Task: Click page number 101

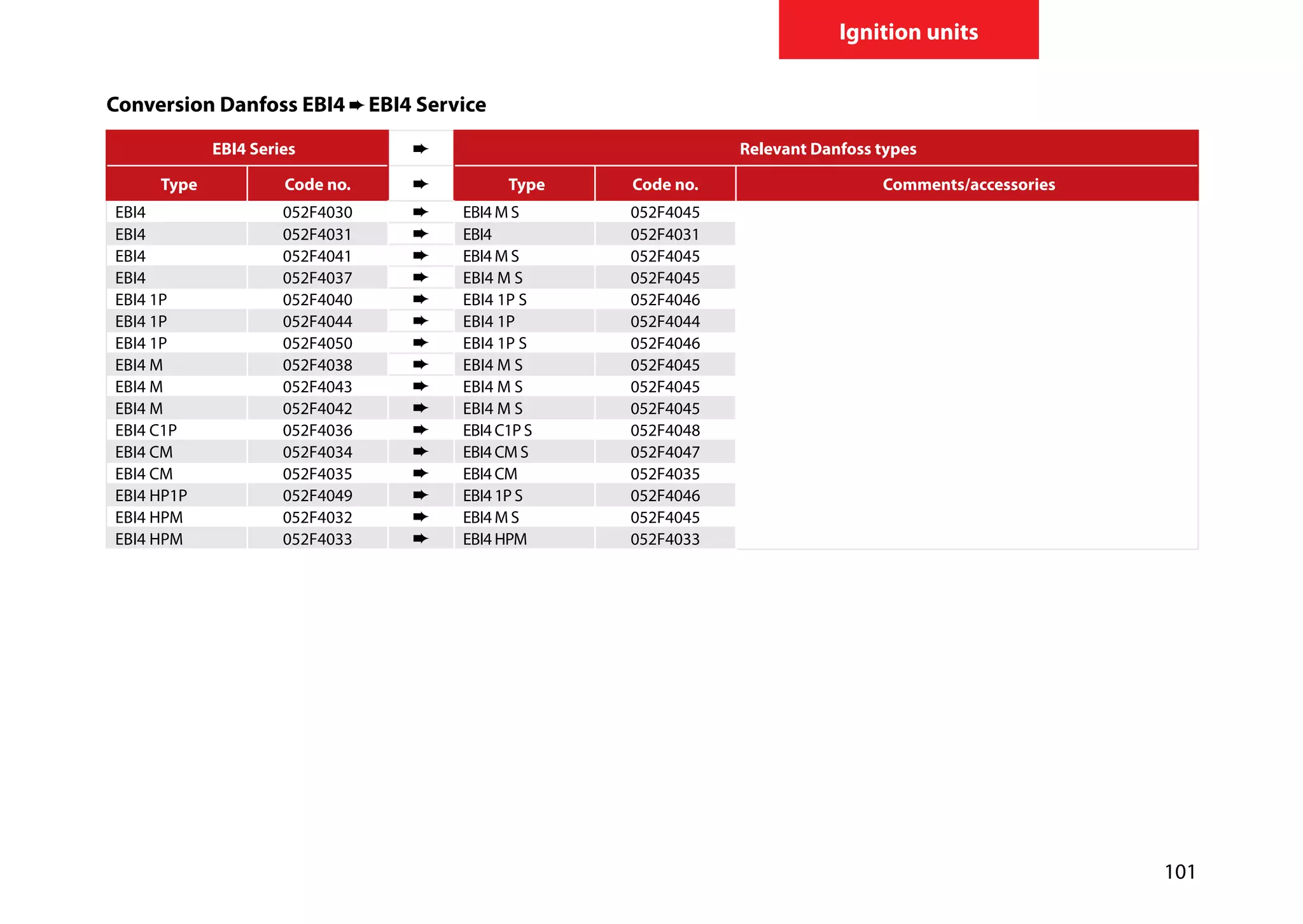Action: pos(1179,871)
